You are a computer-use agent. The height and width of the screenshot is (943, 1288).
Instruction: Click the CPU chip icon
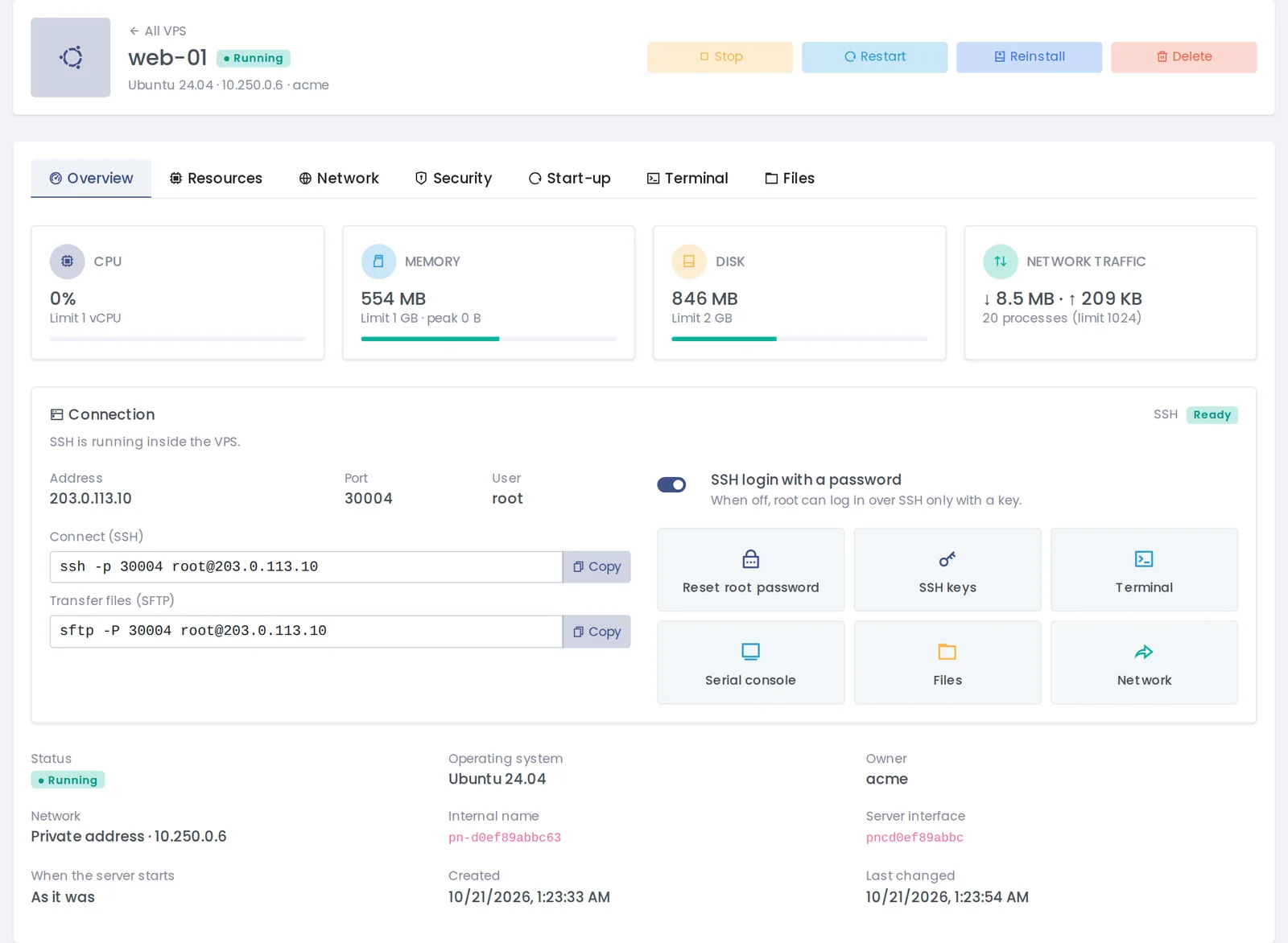click(x=68, y=261)
